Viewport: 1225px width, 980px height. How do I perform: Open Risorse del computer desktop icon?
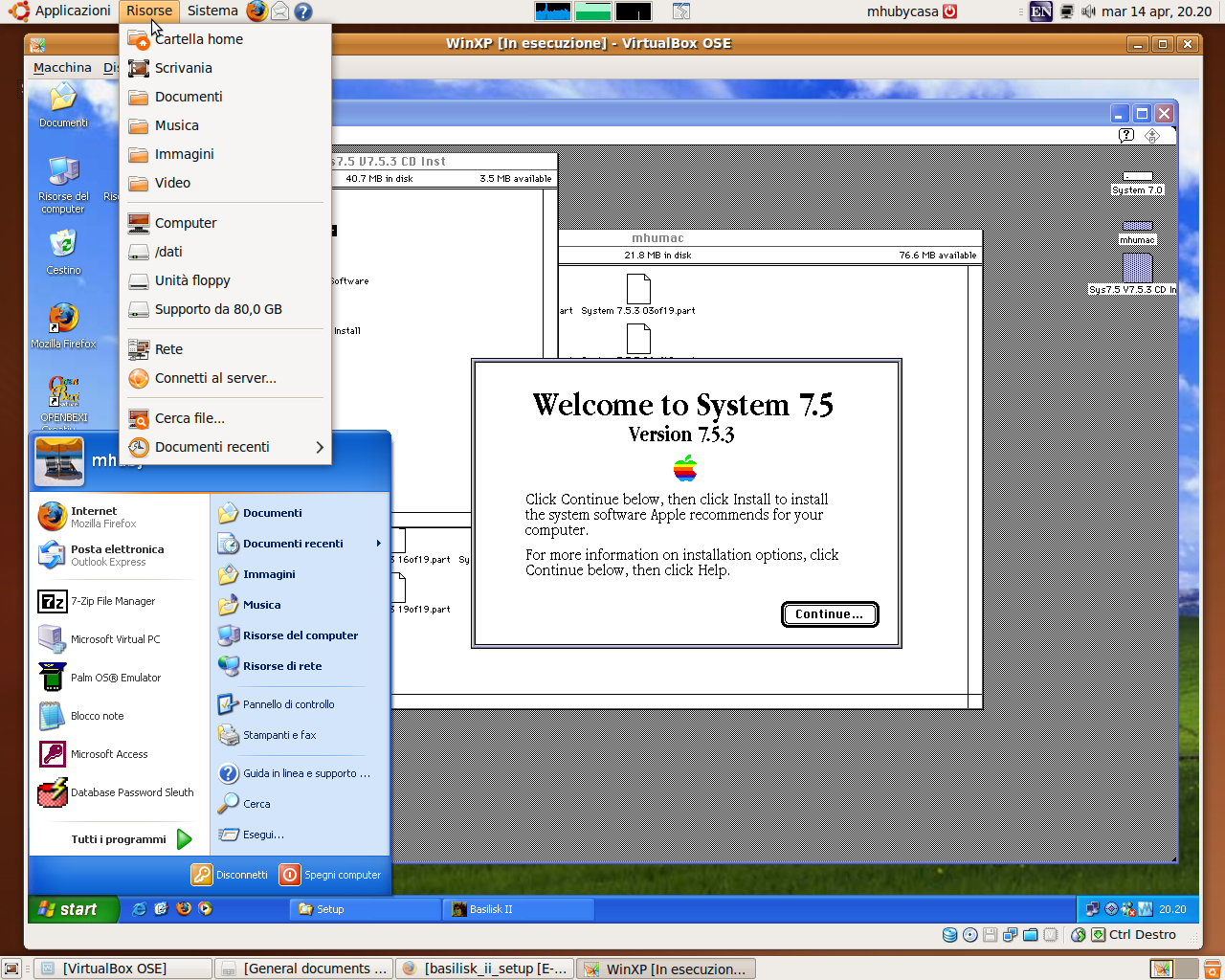pyautogui.click(x=63, y=186)
